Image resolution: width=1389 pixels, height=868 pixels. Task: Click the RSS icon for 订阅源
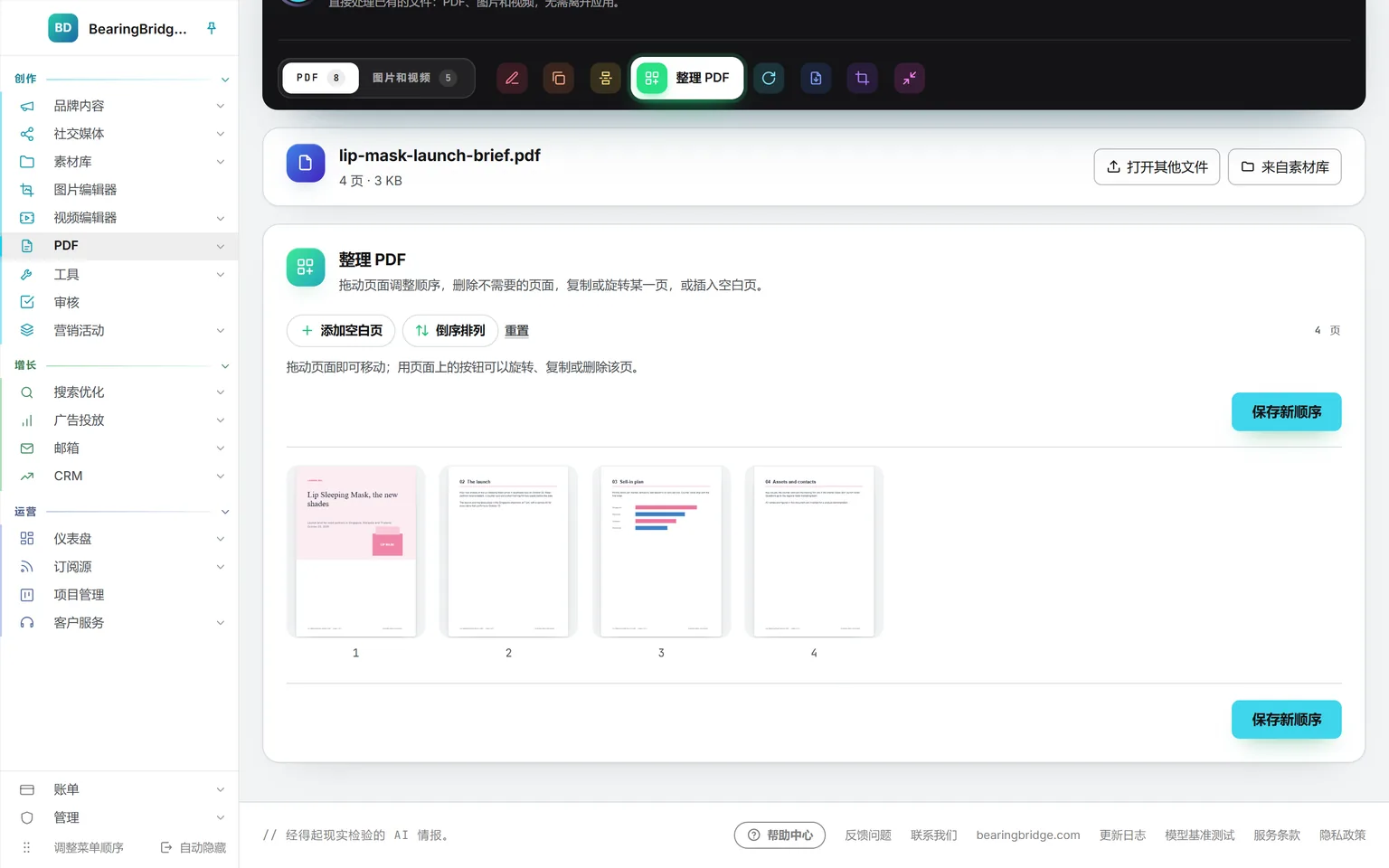click(x=27, y=567)
